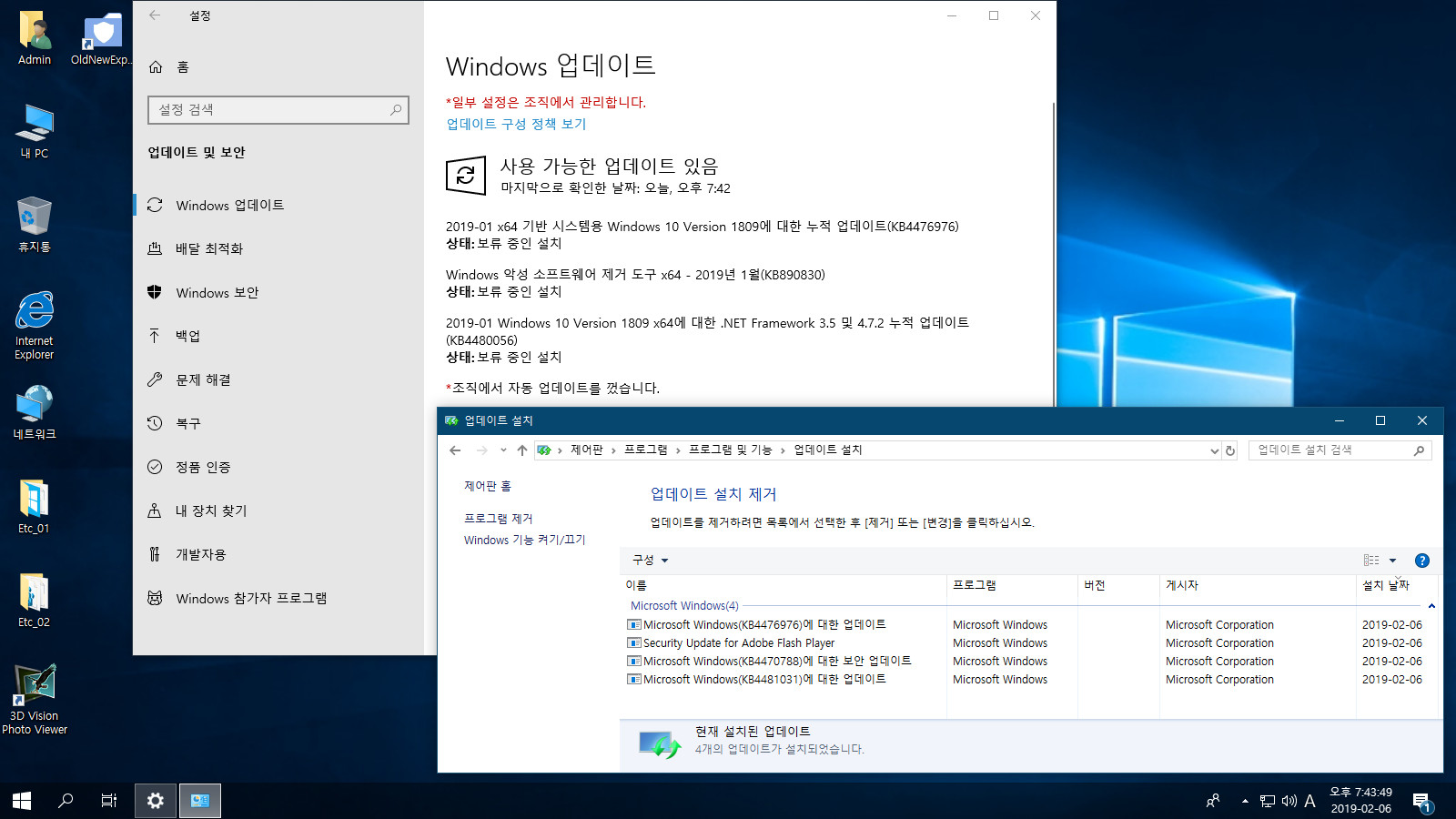
Task: Open Windows 참가자 프로그램 page
Action: click(278, 598)
